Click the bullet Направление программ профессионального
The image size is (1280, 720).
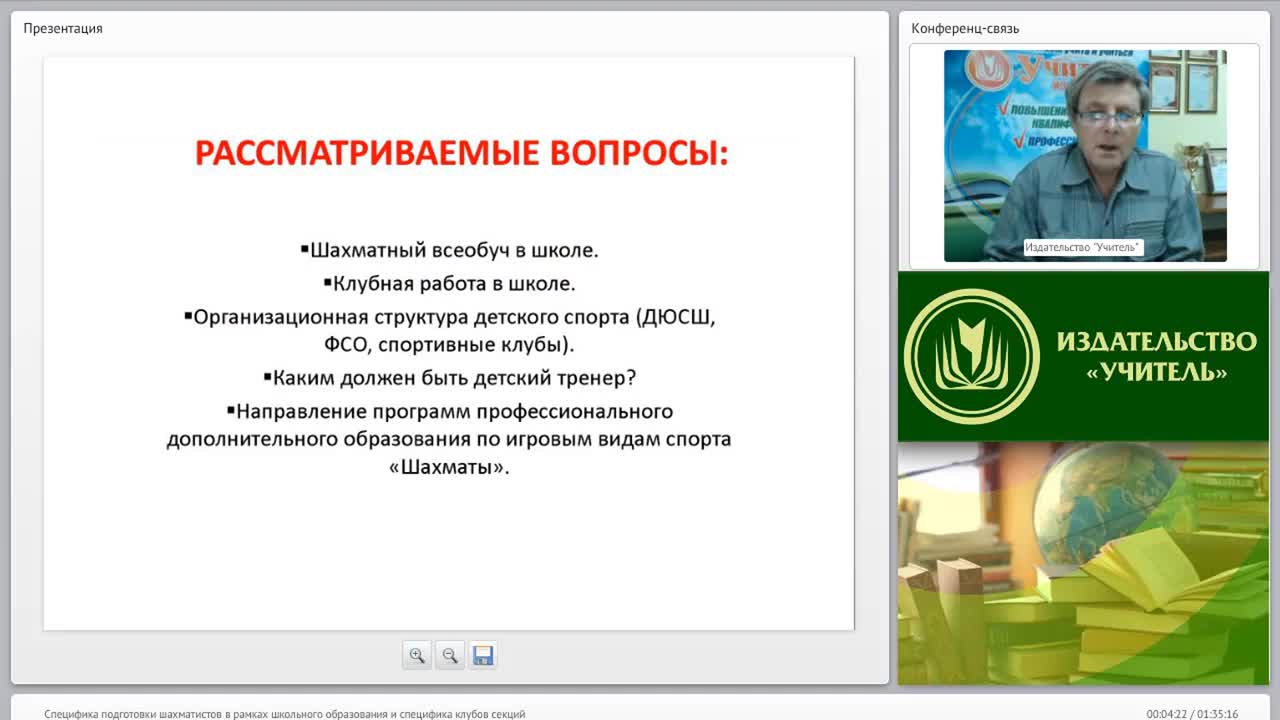(449, 439)
